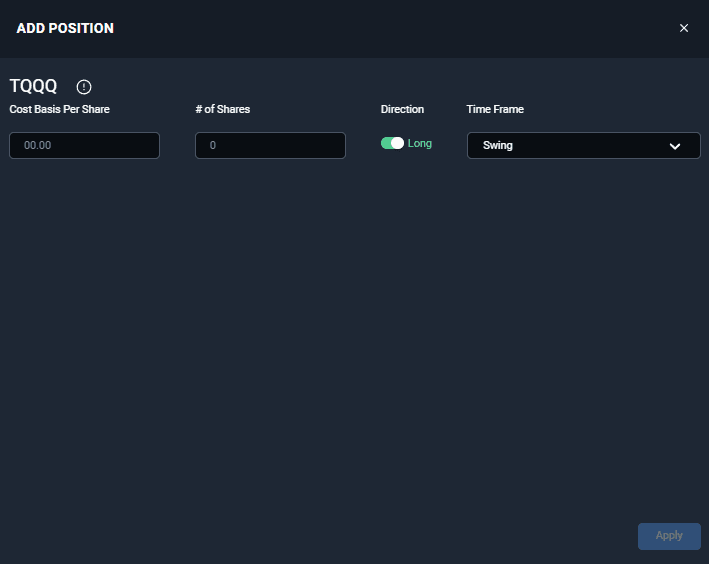
Task: Focus the # of Shares field
Action: [x=270, y=145]
